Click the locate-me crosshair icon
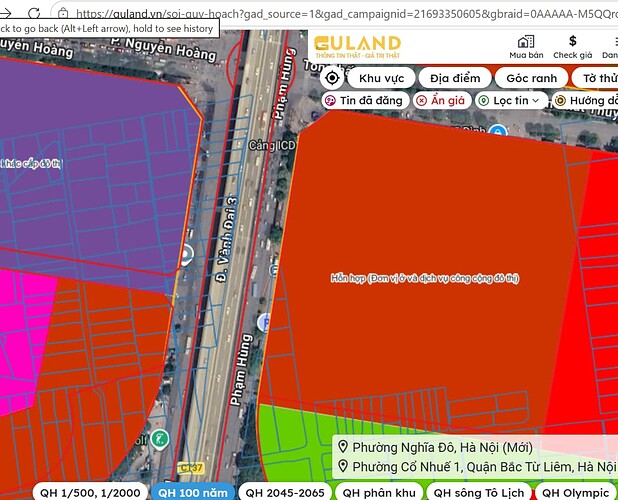618x500 pixels. click(x=332, y=78)
